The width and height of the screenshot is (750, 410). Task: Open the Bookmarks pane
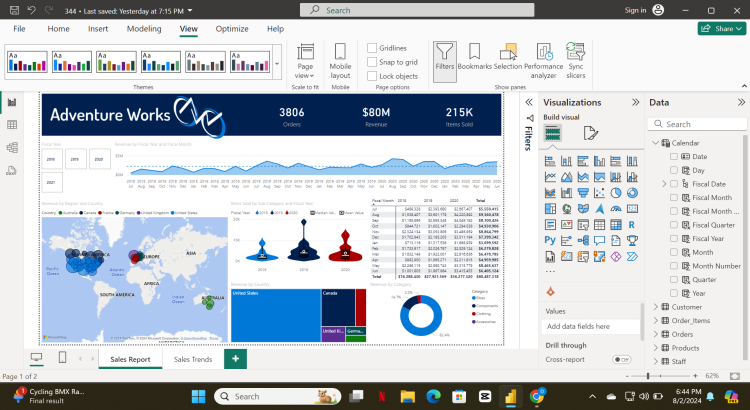[x=474, y=57]
